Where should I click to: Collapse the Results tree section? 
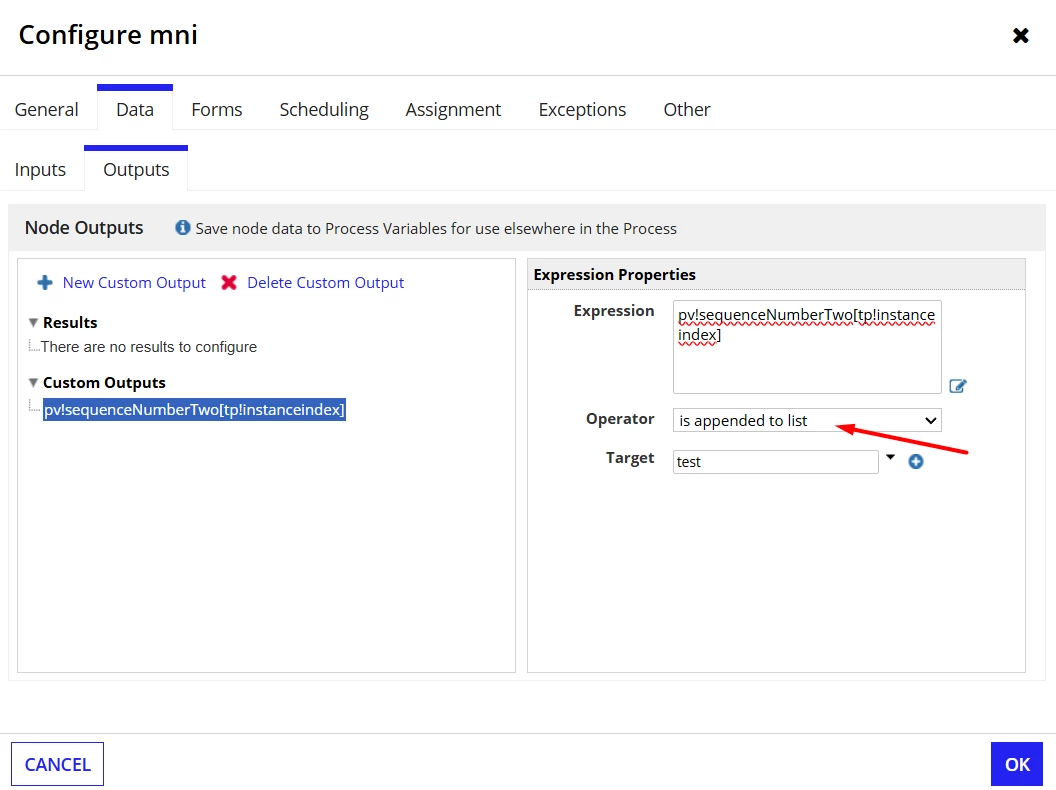[33, 323]
